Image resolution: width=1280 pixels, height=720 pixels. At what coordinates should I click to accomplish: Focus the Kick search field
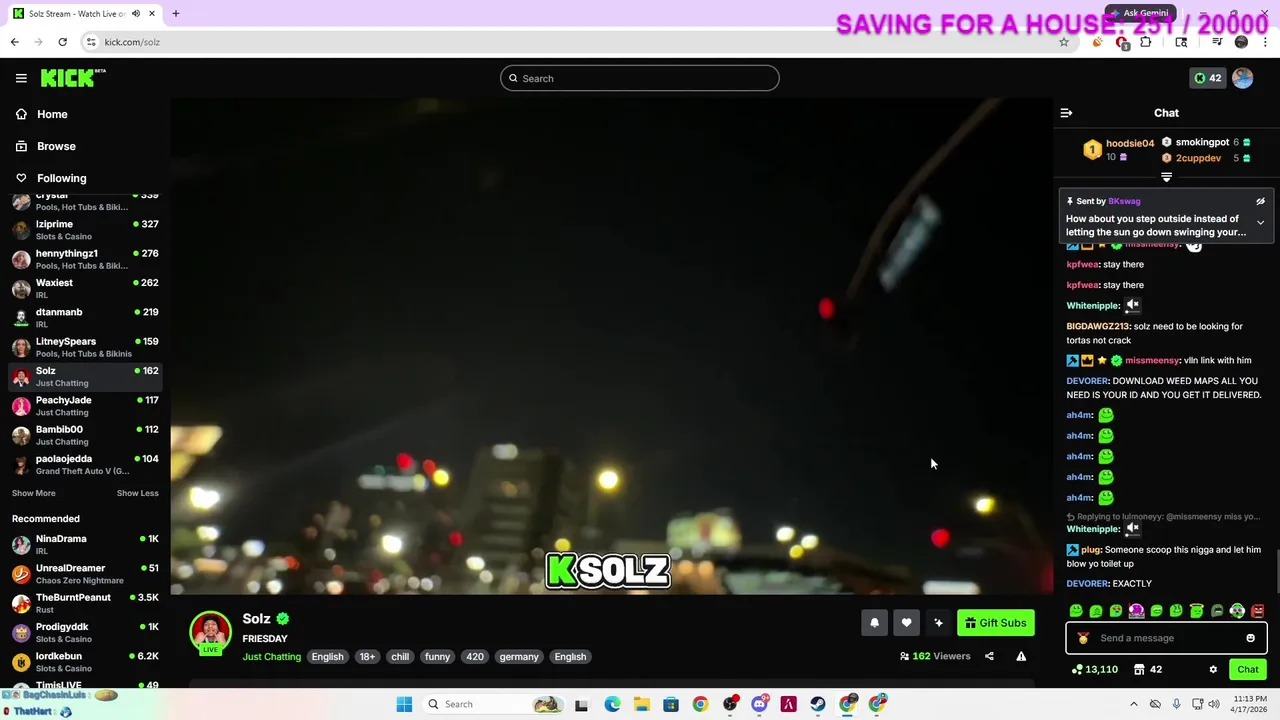[640, 78]
